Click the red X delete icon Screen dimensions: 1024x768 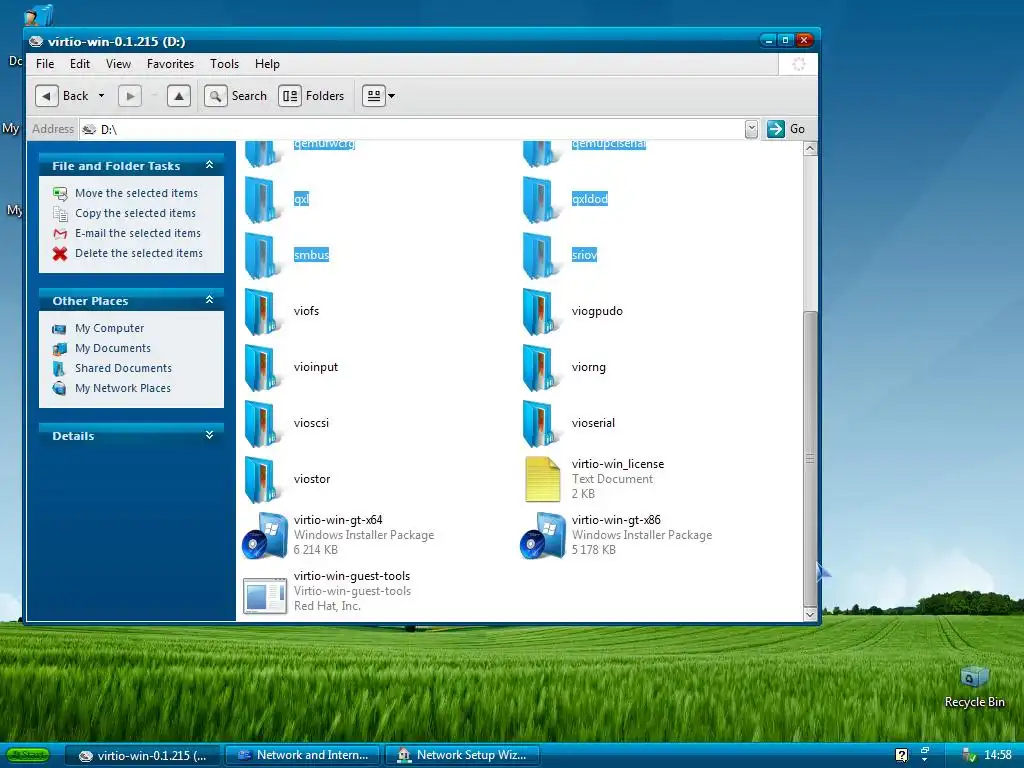click(x=60, y=253)
